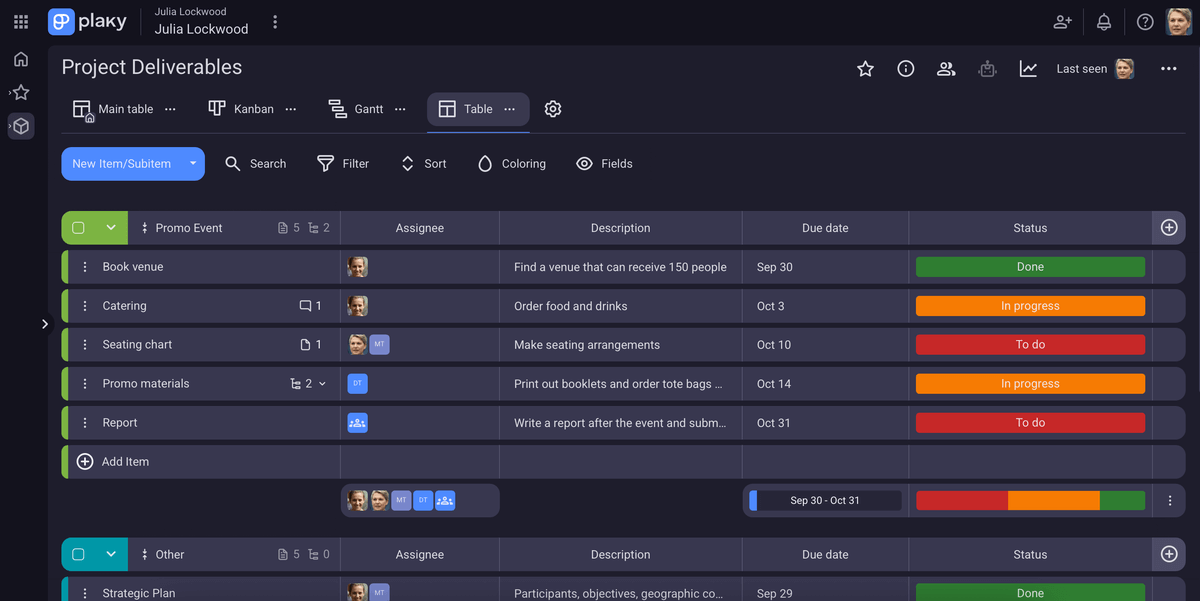
Task: Open the Filter options
Action: tap(343, 163)
